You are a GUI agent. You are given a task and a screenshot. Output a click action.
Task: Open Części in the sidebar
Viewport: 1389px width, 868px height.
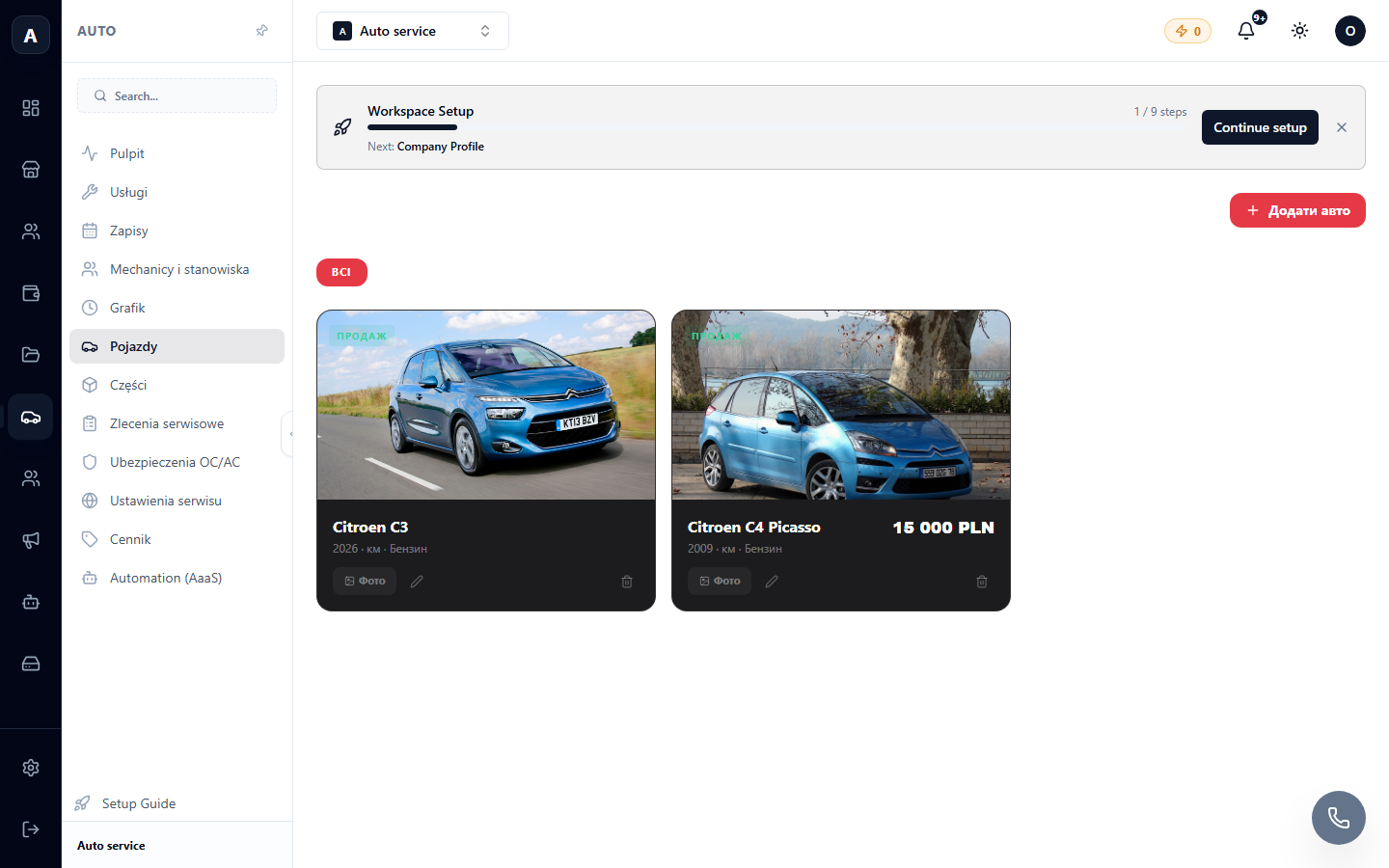pos(177,385)
